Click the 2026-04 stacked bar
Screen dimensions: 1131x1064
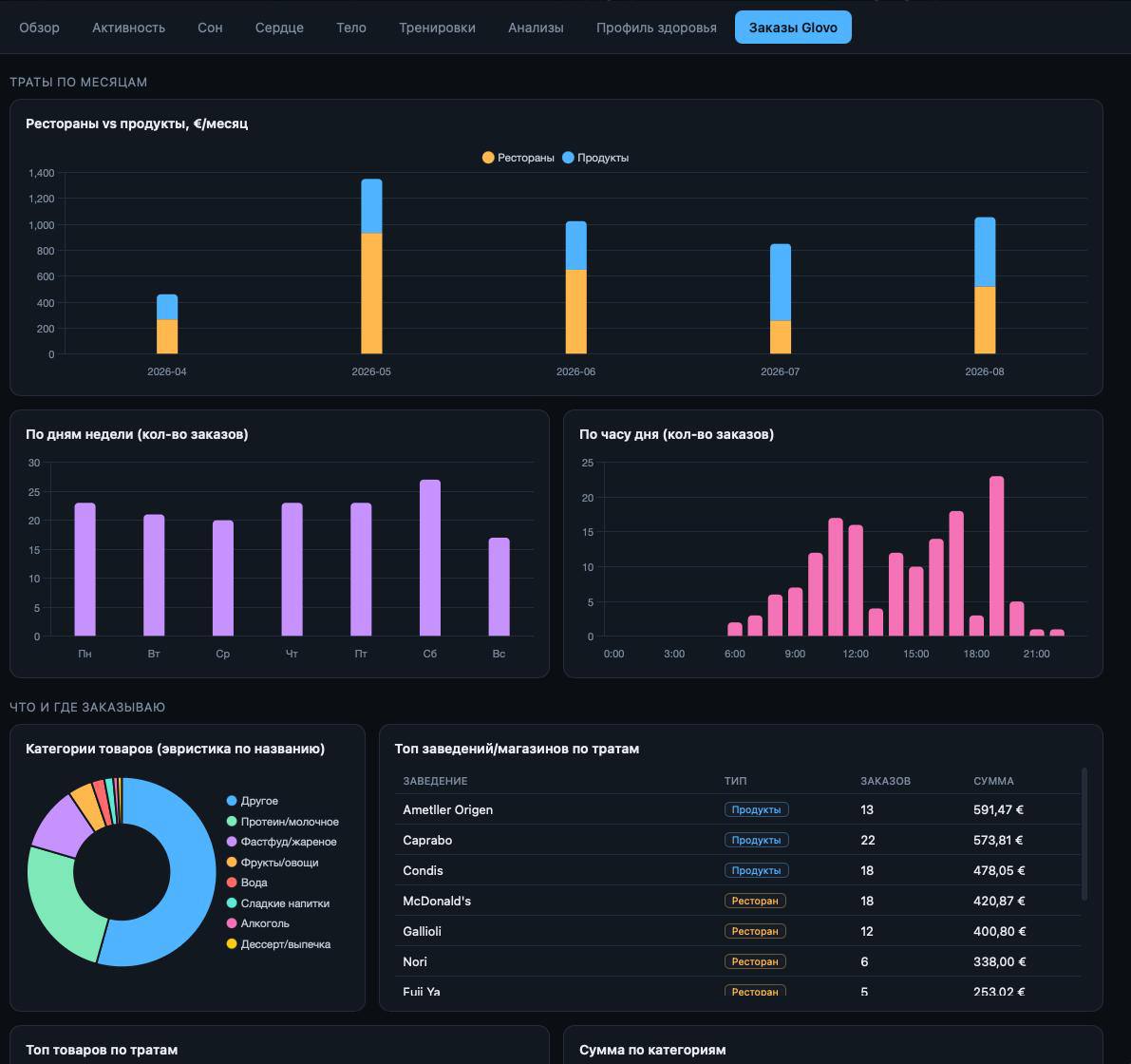[x=166, y=324]
